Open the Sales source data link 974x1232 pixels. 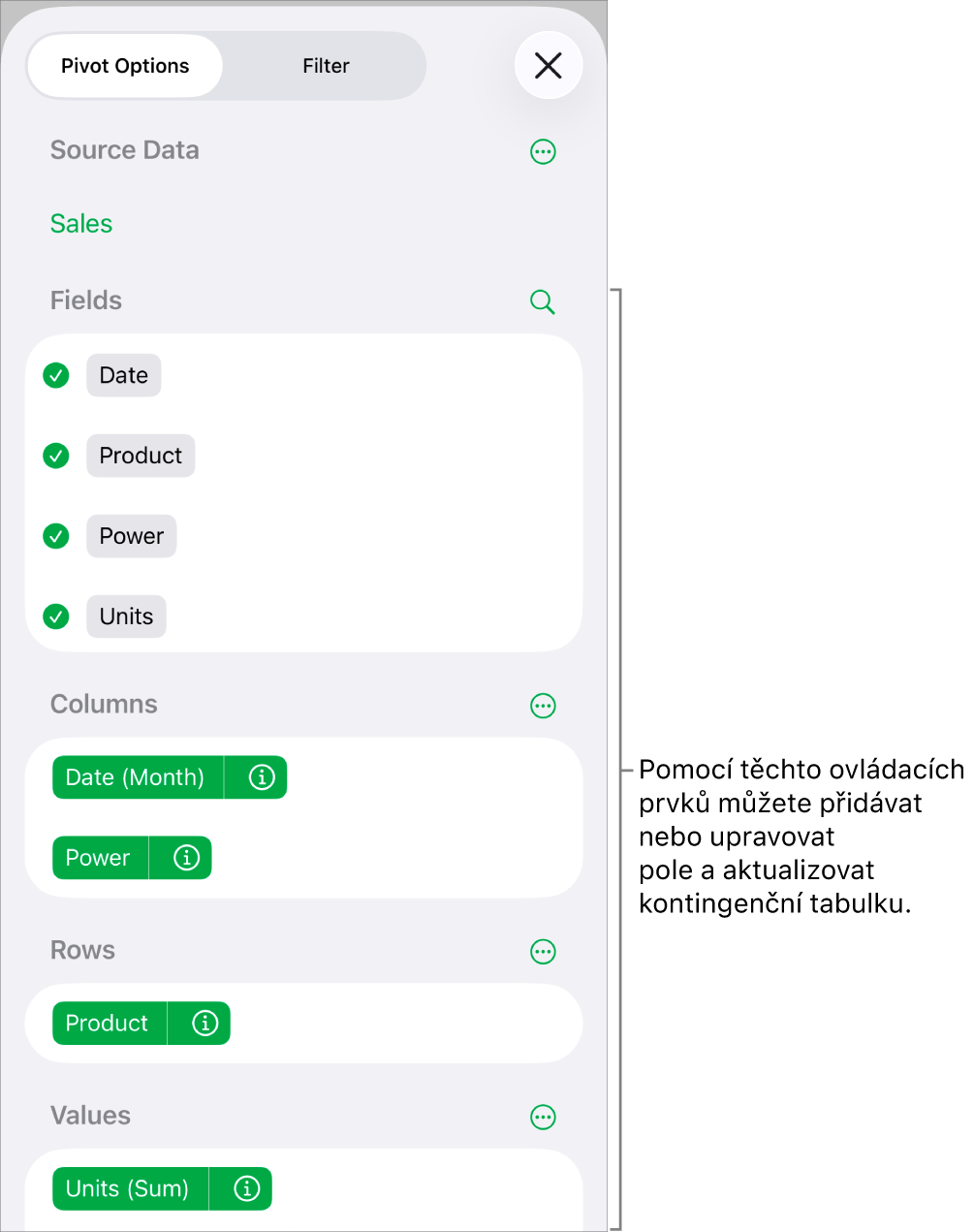[81, 224]
